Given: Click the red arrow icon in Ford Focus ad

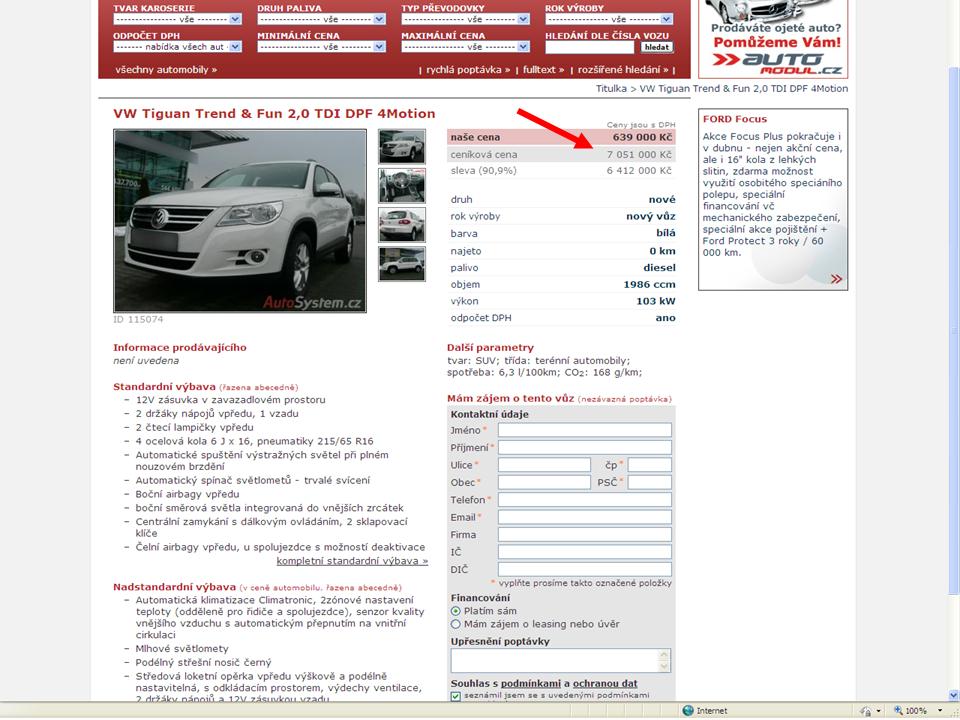Looking at the screenshot, I should coord(836,280).
